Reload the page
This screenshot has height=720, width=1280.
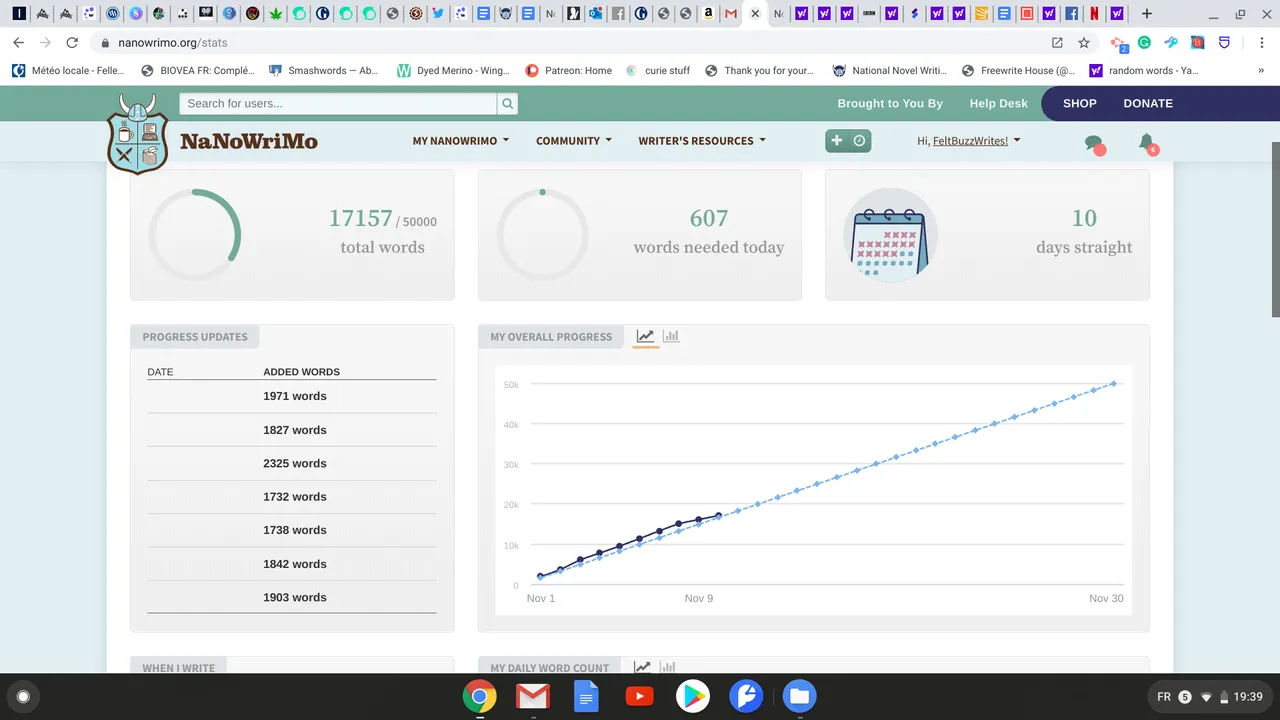[72, 43]
